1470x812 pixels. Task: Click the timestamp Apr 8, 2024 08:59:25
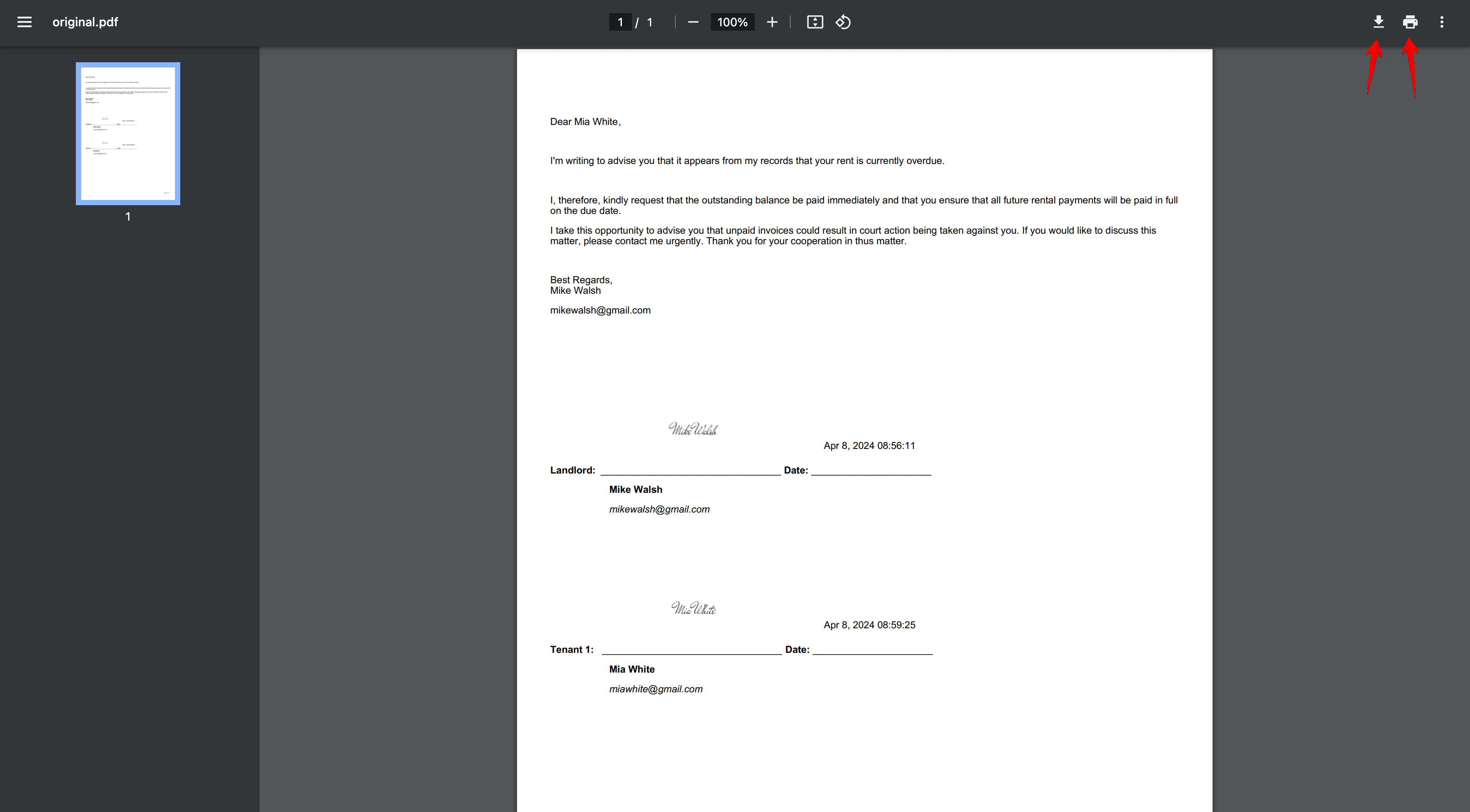869,625
